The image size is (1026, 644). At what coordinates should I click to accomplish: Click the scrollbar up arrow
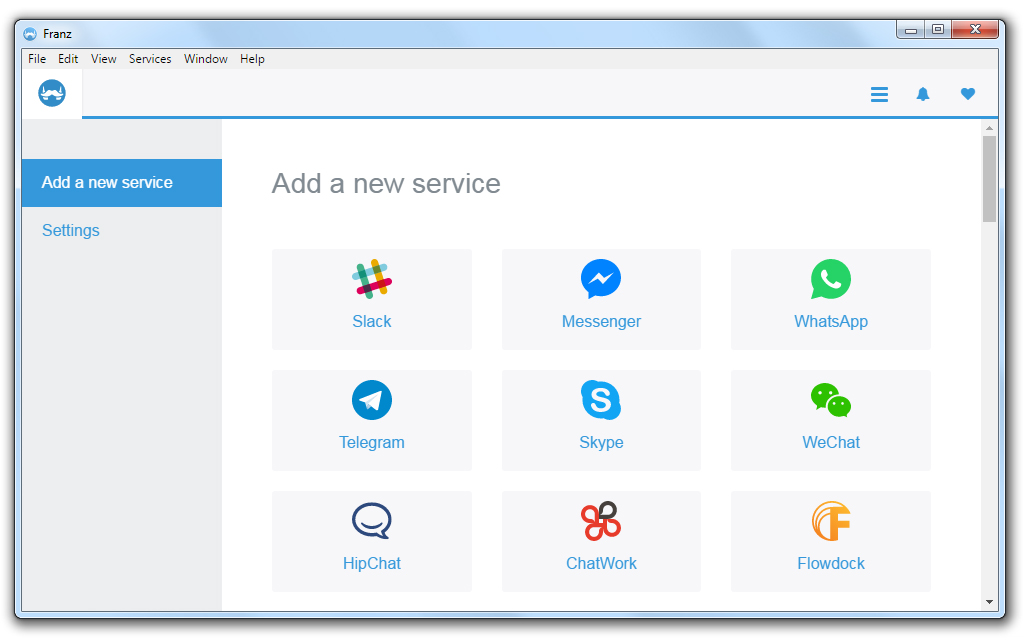[x=989, y=128]
